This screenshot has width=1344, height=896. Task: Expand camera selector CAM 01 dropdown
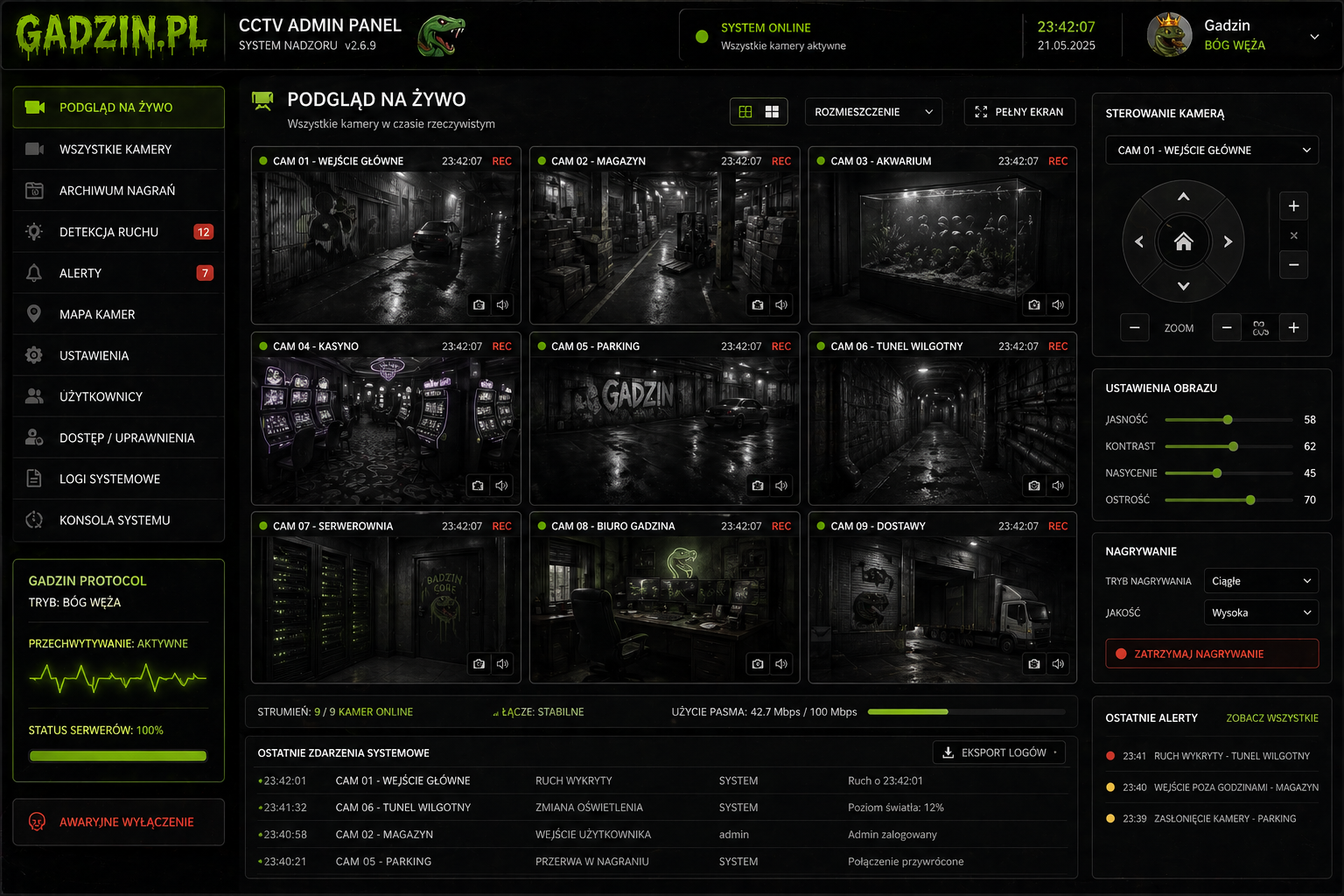[x=1211, y=150]
